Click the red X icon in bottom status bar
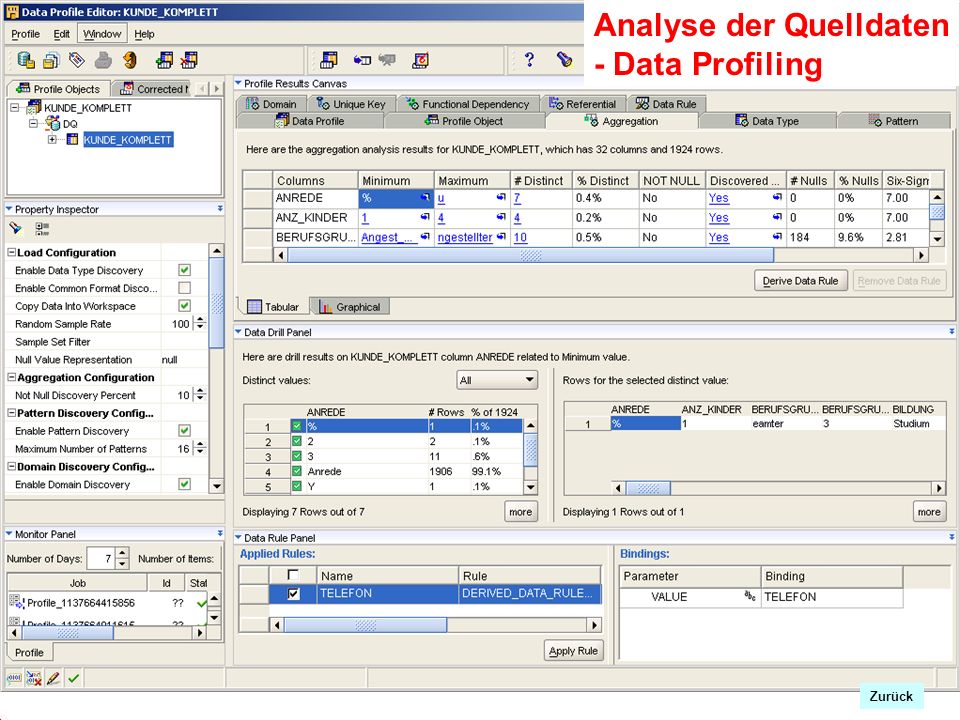Viewport: 960px width, 720px height. [34, 678]
